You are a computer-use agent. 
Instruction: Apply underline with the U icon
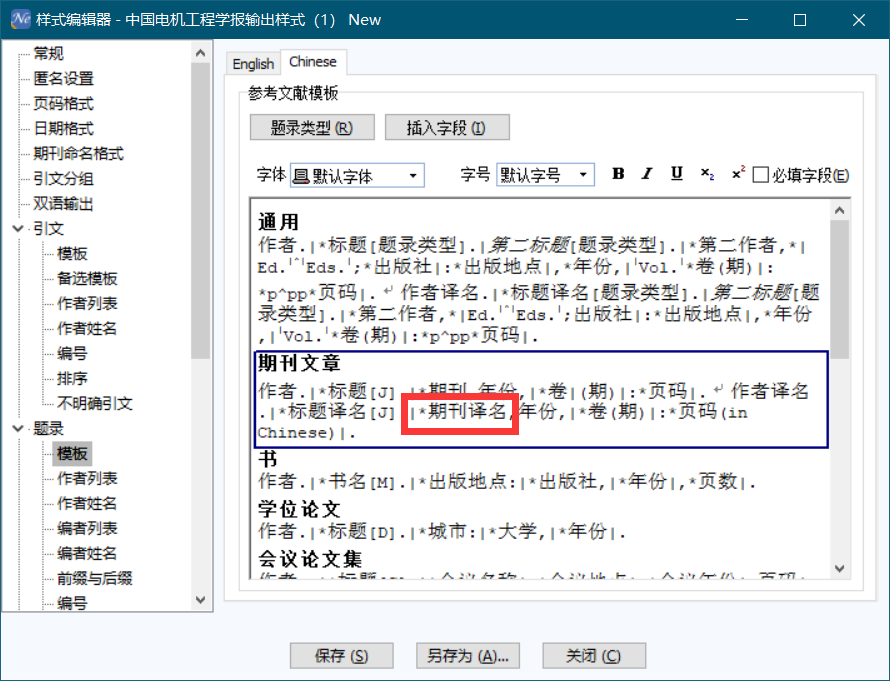[x=677, y=174]
